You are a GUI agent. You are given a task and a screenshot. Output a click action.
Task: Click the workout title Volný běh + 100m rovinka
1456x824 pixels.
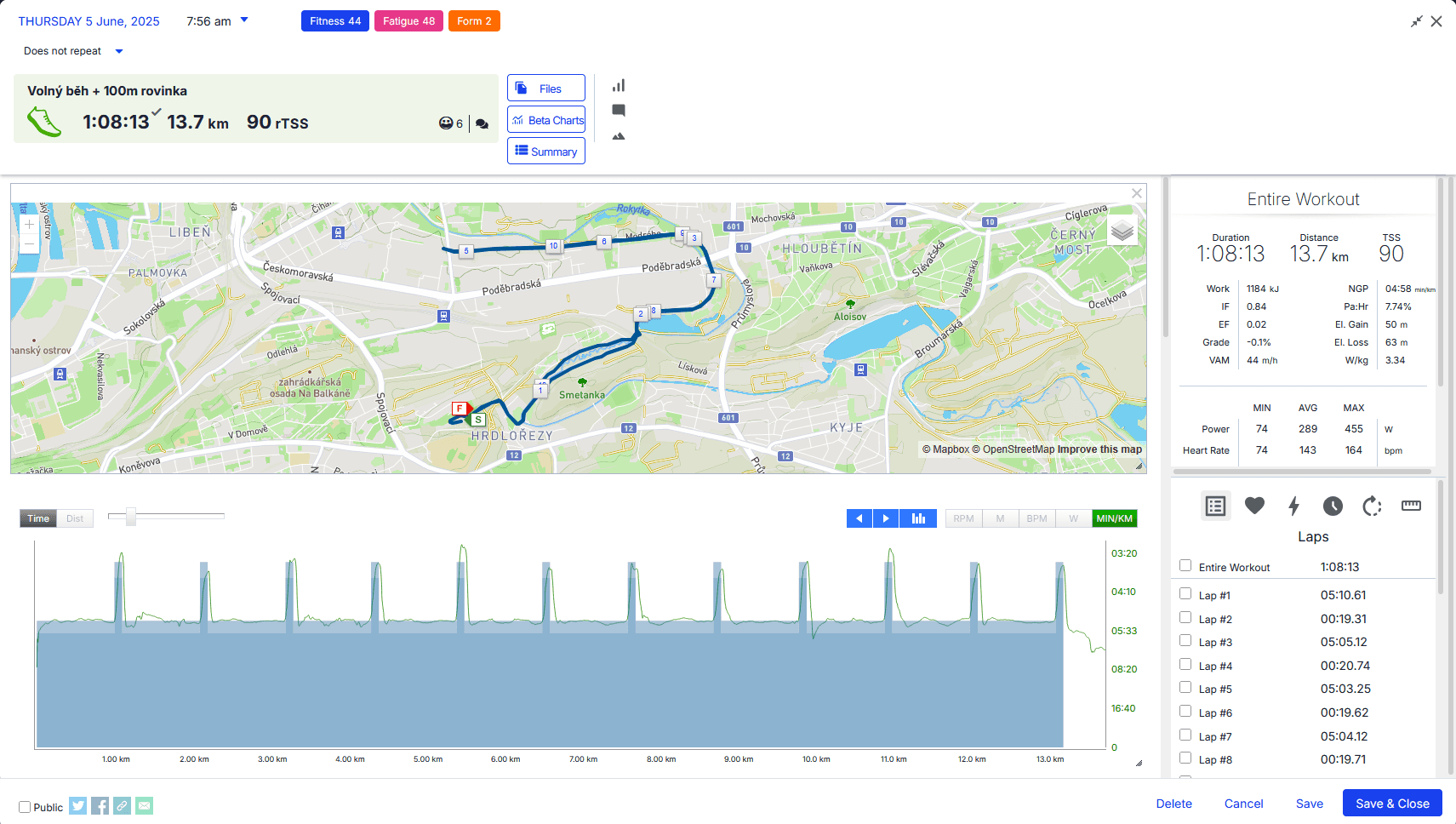coord(107,91)
